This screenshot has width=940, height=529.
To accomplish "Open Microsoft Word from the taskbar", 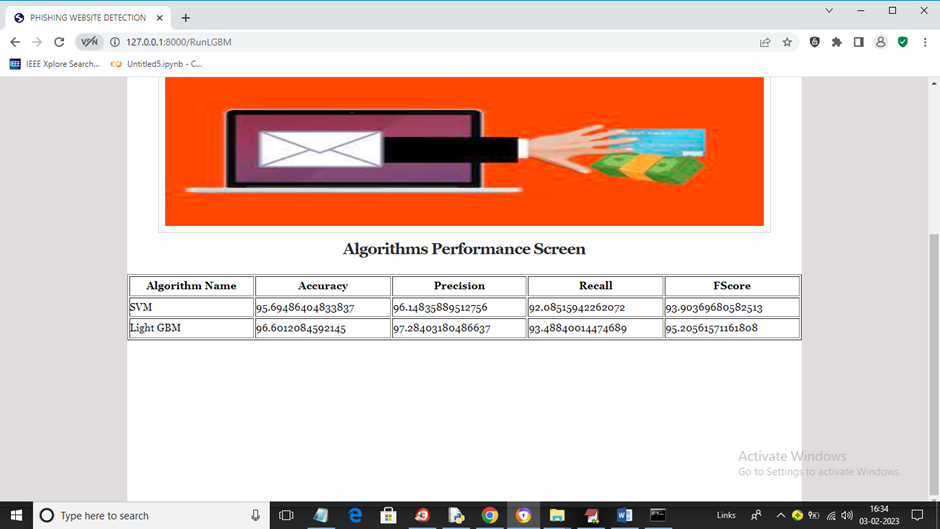I will (x=625, y=515).
